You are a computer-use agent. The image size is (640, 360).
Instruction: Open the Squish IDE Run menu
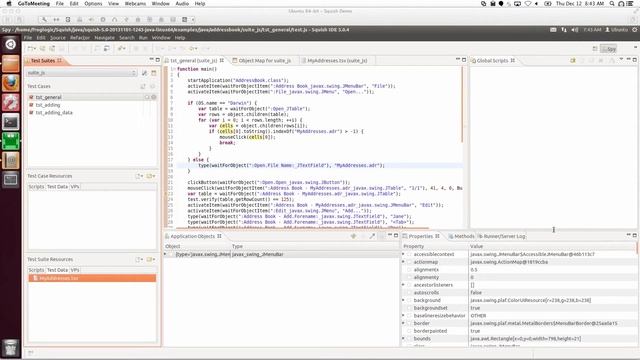click(x=143, y=38)
